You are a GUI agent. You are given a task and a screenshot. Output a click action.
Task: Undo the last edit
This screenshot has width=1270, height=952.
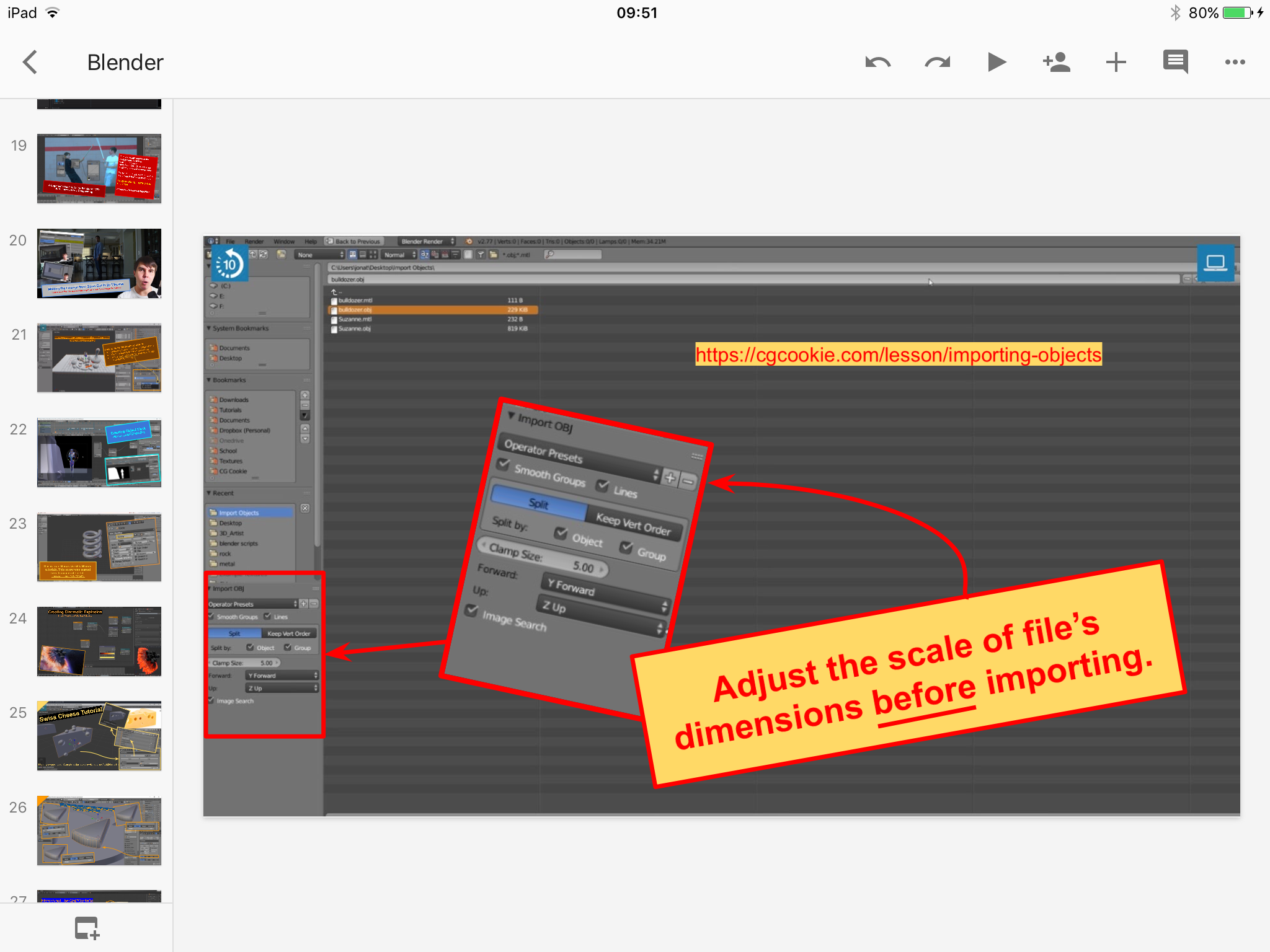(877, 62)
